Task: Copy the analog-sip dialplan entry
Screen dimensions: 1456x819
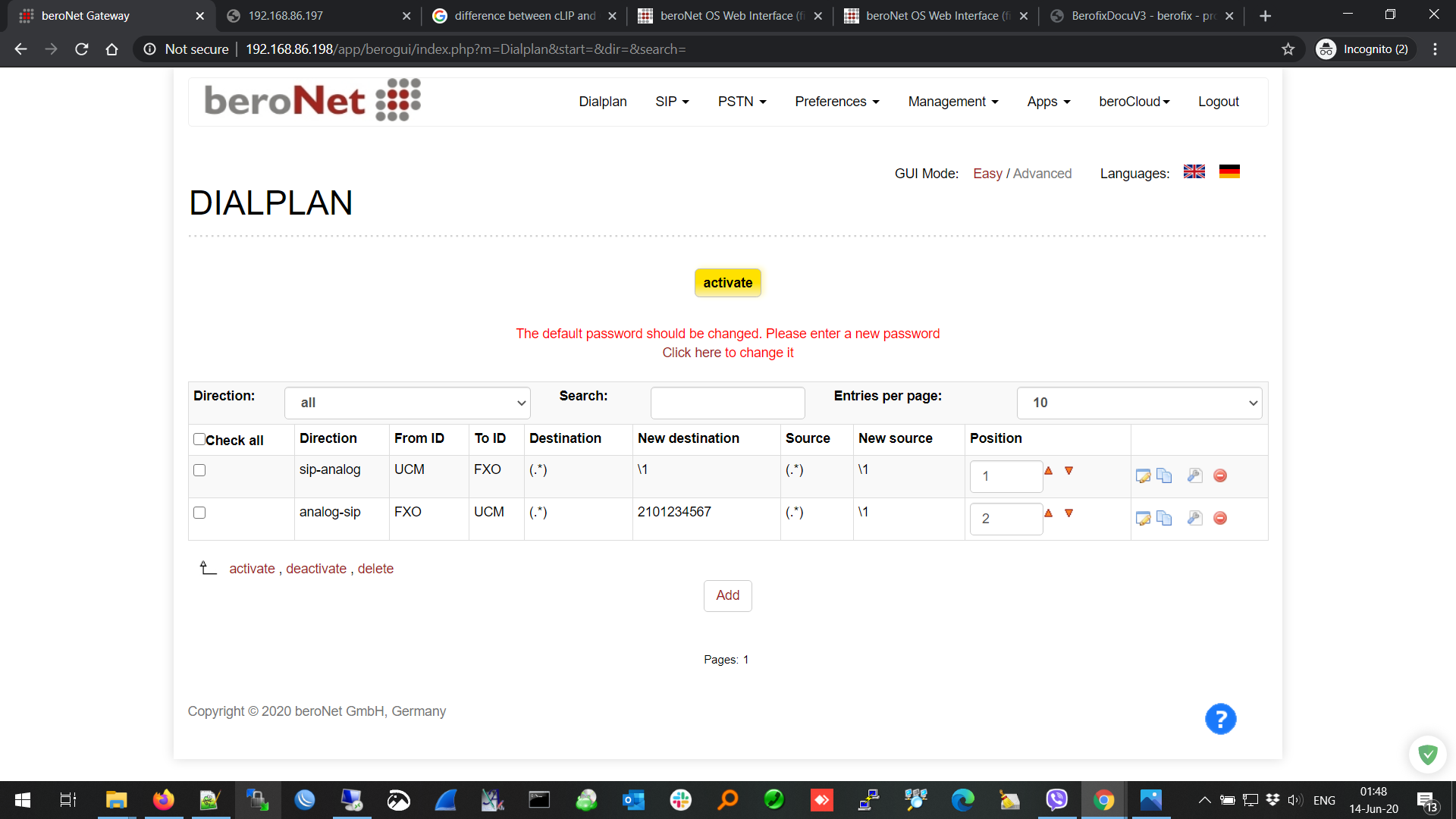Action: coord(1164,519)
